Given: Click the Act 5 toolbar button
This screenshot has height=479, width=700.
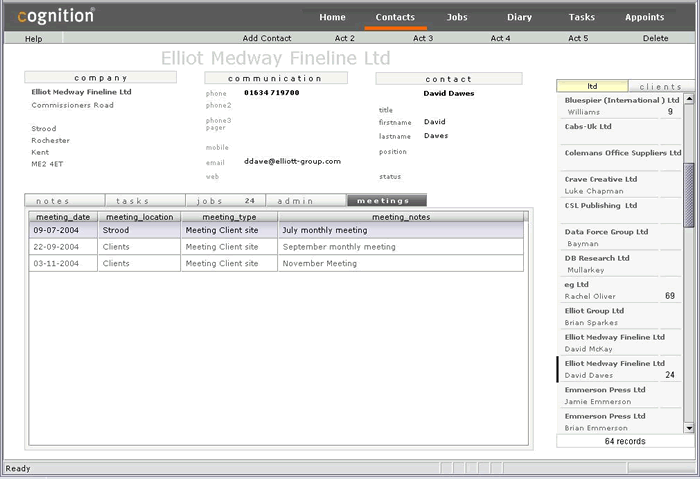Looking at the screenshot, I should (578, 38).
